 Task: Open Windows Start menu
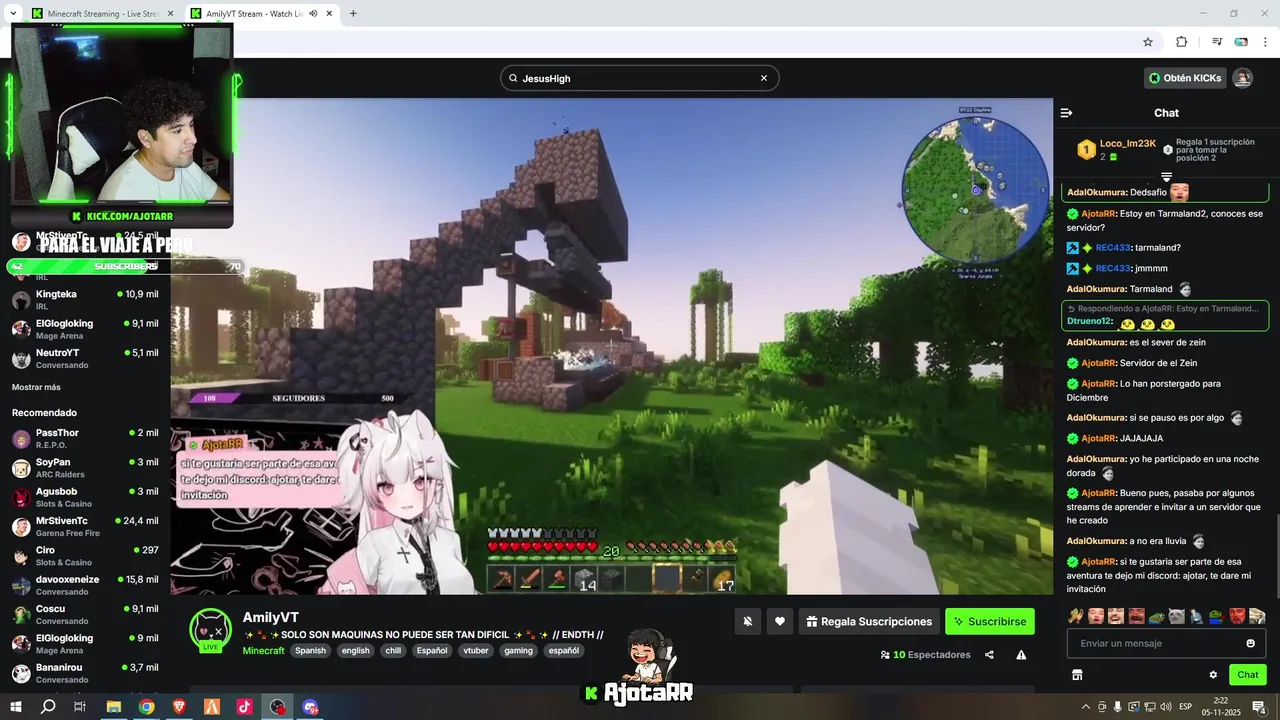click(16, 707)
